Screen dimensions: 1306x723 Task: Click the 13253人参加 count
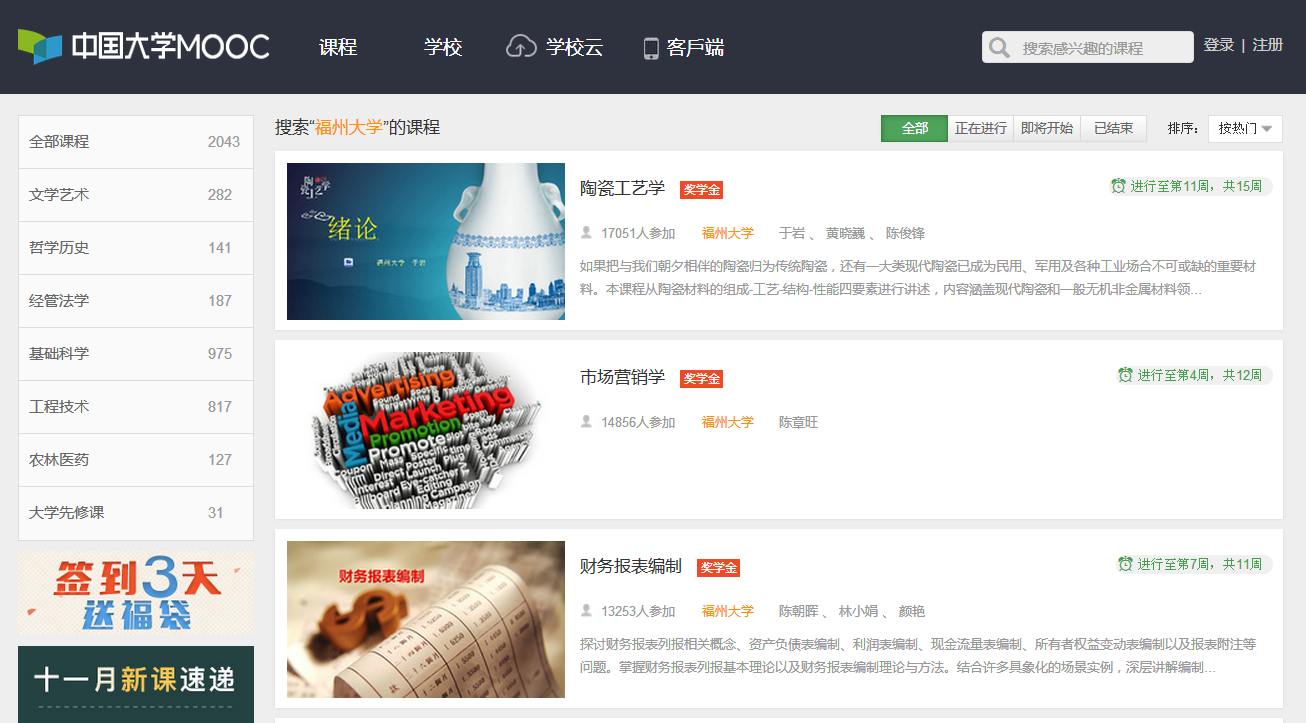[x=638, y=611]
